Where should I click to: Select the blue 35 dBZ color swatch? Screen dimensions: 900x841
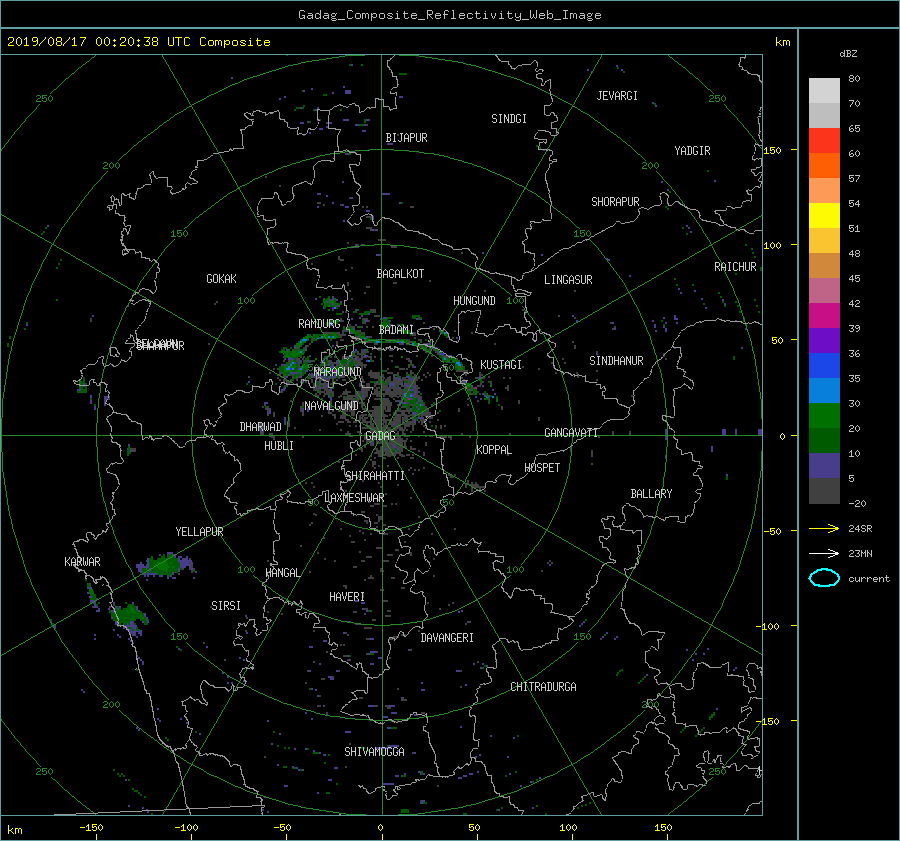point(824,366)
